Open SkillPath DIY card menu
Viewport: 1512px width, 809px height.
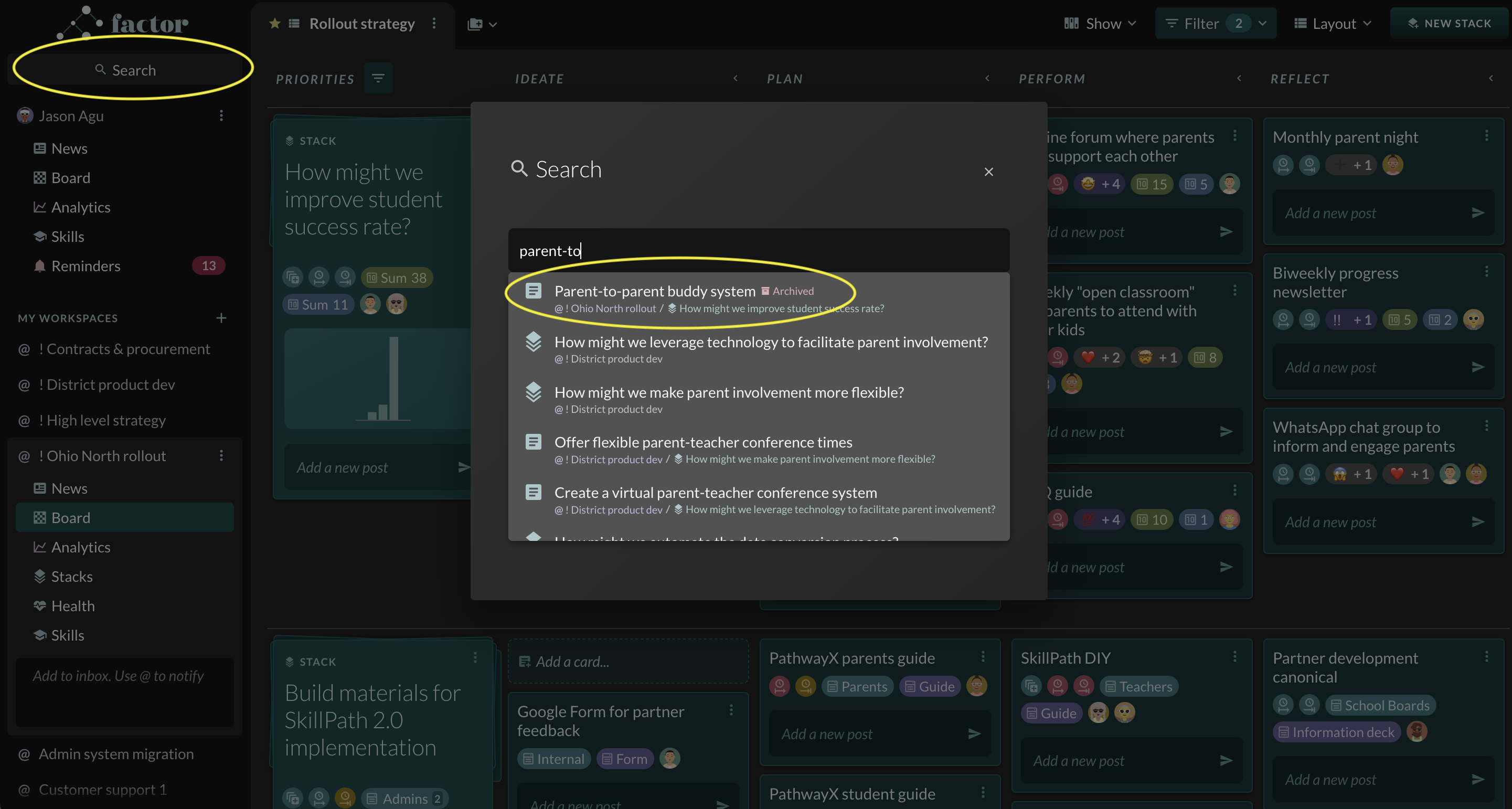tap(1234, 657)
